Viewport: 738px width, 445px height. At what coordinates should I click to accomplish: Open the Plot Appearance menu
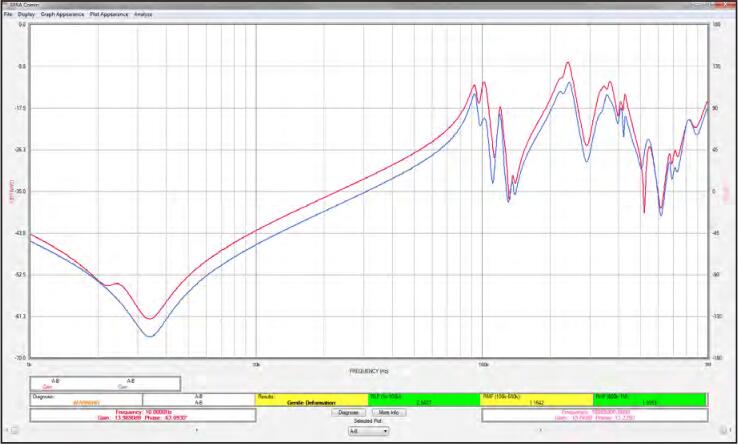pos(108,14)
